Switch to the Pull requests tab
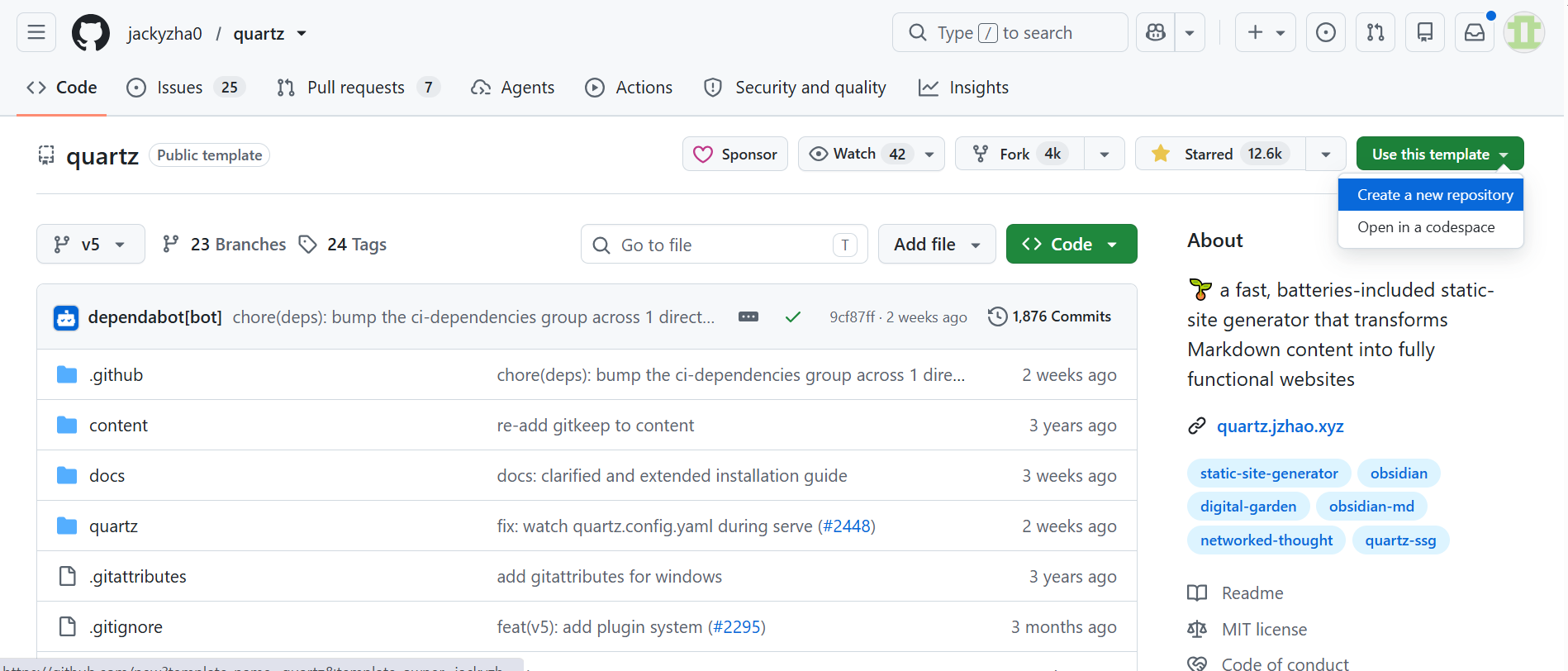 click(358, 88)
